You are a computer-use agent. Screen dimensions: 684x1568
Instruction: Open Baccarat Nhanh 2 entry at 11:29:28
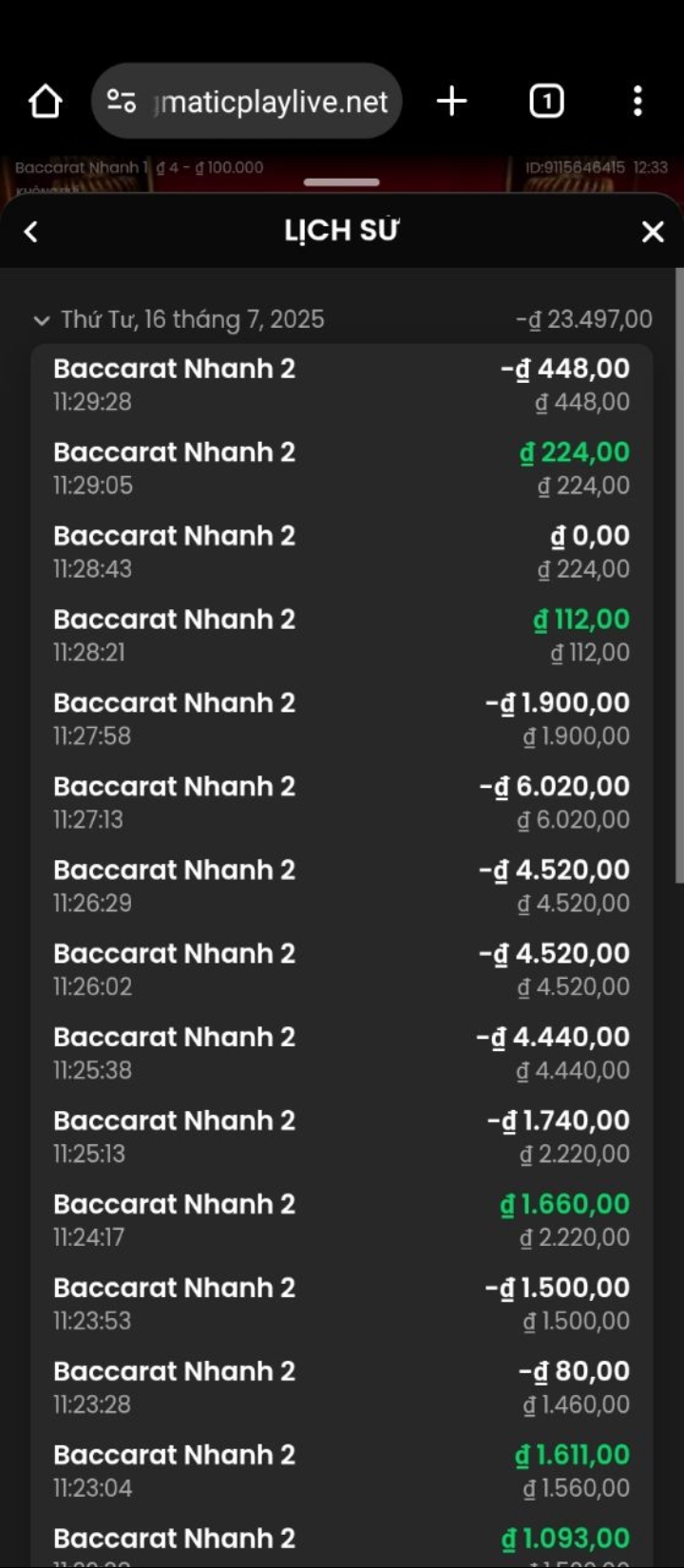click(x=341, y=384)
